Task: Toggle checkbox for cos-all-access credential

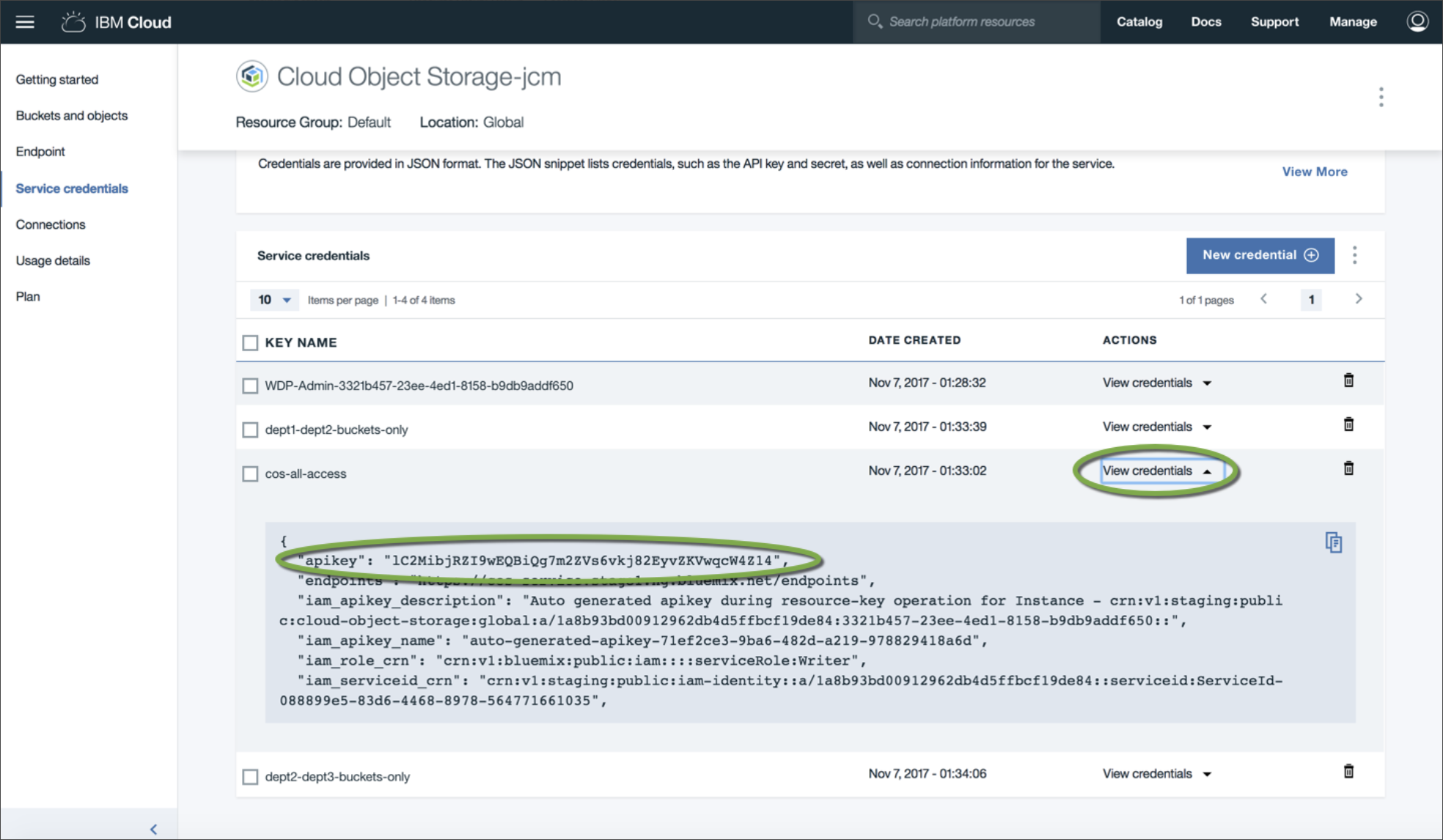Action: (251, 473)
